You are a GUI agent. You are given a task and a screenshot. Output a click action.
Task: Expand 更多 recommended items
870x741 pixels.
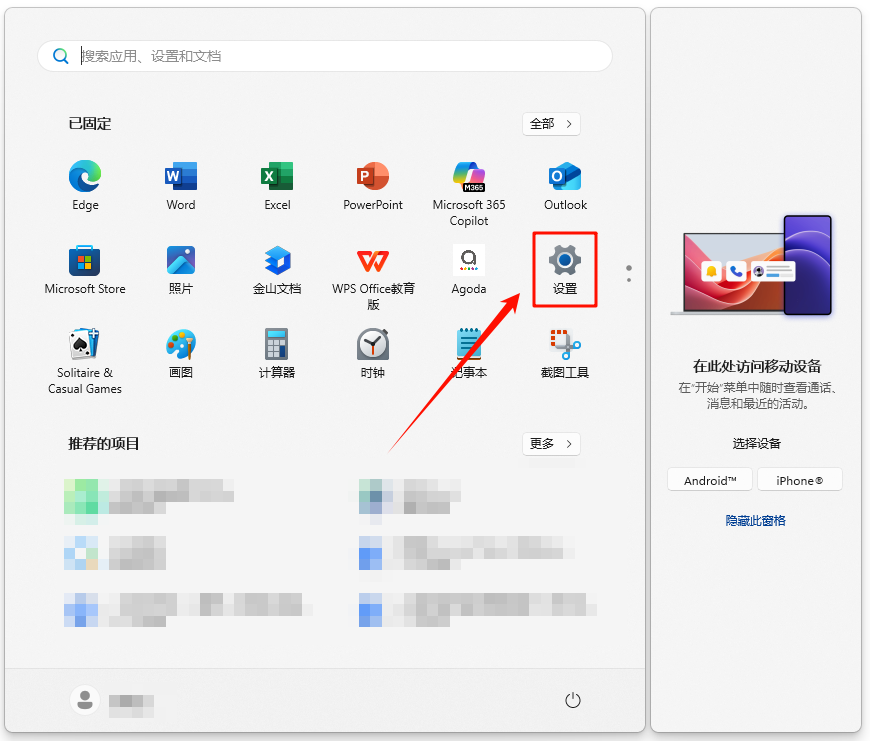point(551,444)
